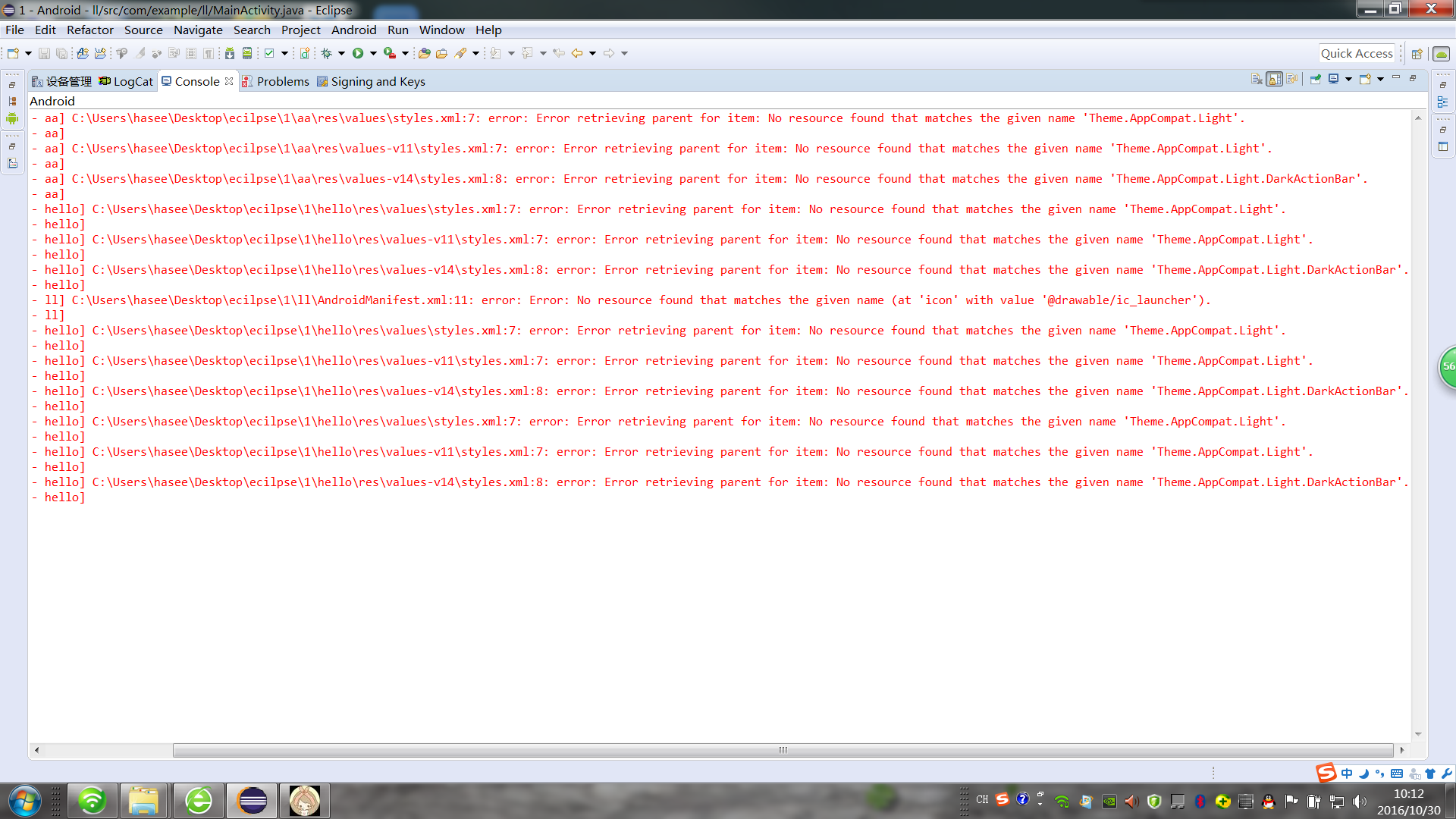Click the system clock 10:12
Viewport: 1456px width, 819px height.
coord(1408,794)
